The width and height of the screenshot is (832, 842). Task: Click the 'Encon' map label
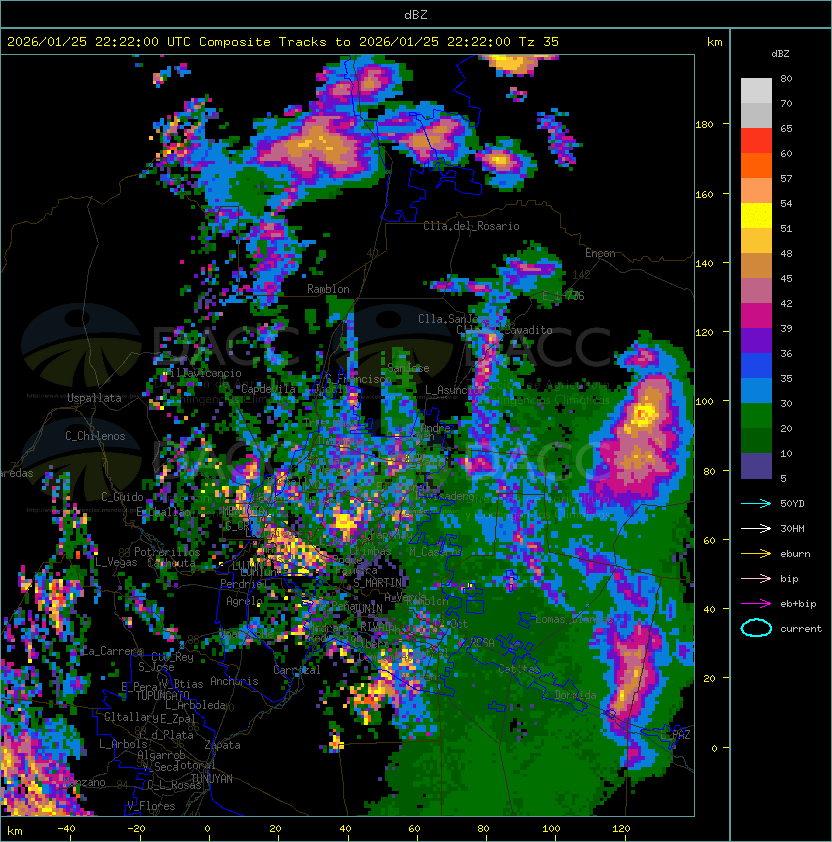tap(600, 253)
